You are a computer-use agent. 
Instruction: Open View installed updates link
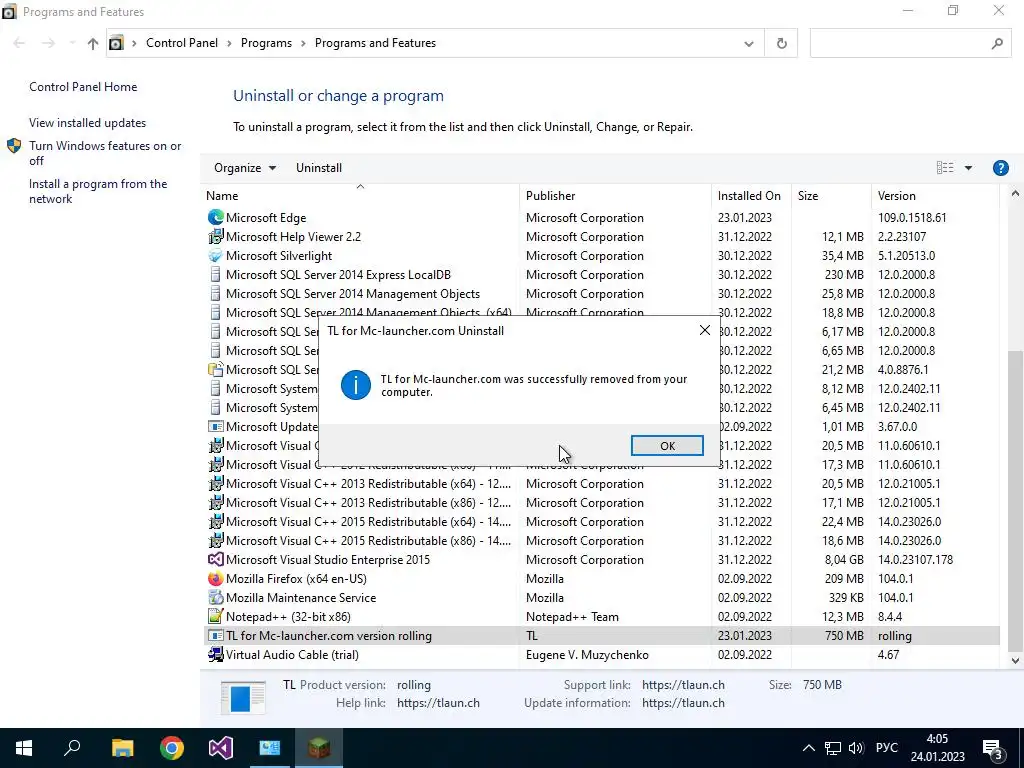pos(88,123)
